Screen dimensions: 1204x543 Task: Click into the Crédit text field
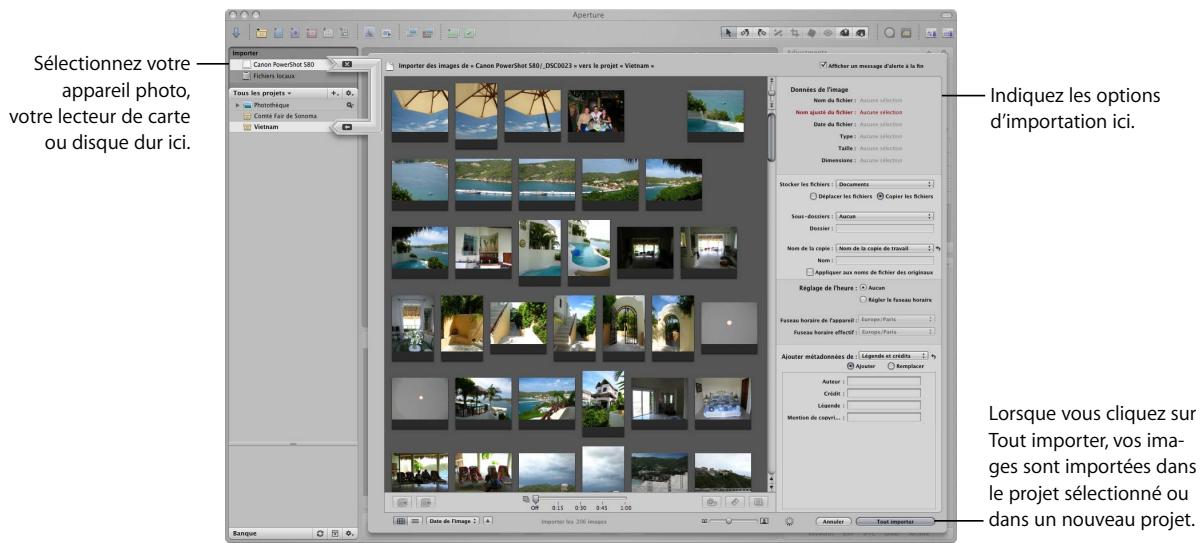tap(883, 393)
